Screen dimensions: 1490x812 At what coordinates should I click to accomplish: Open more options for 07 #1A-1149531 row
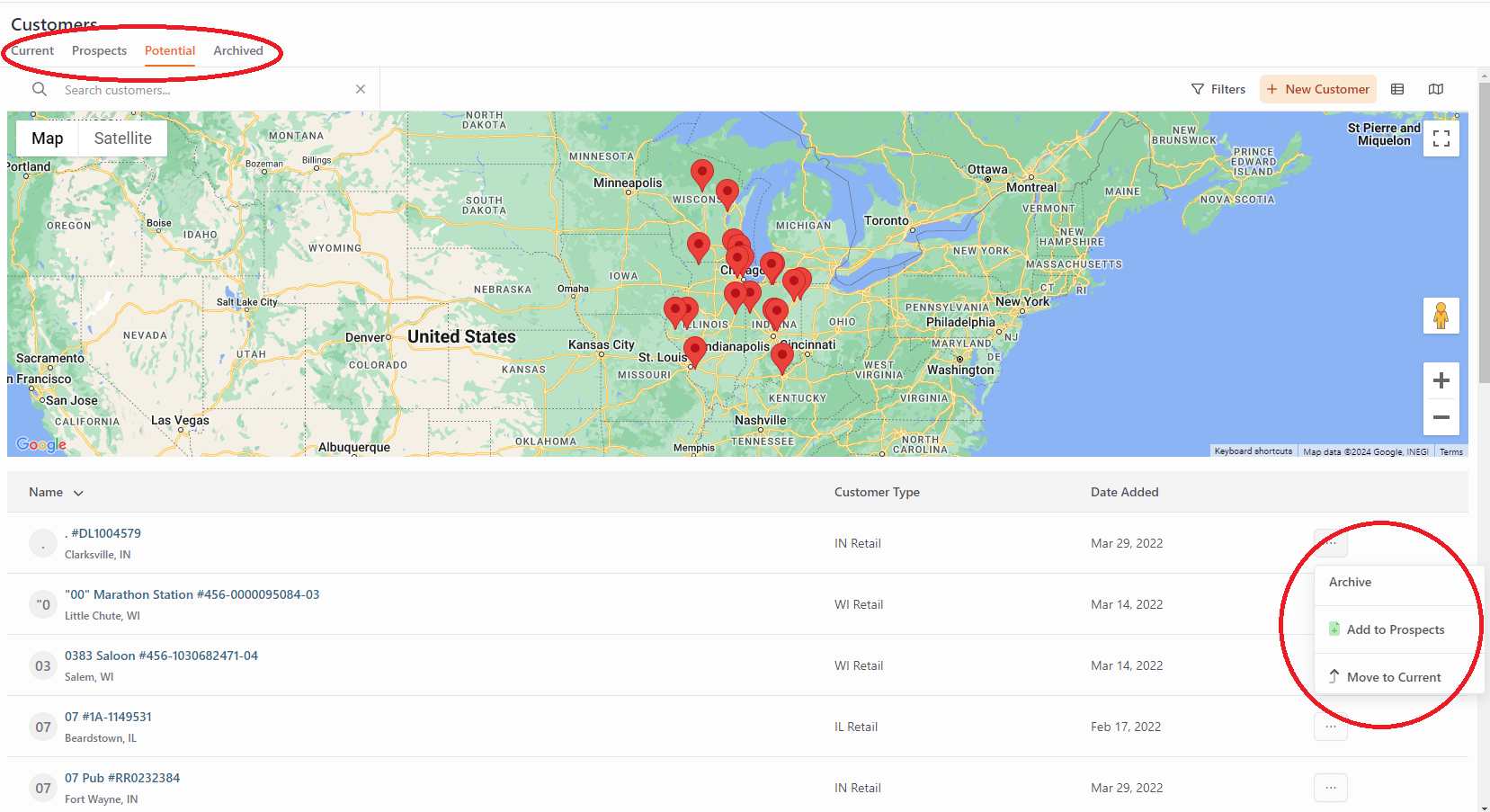(x=1331, y=727)
